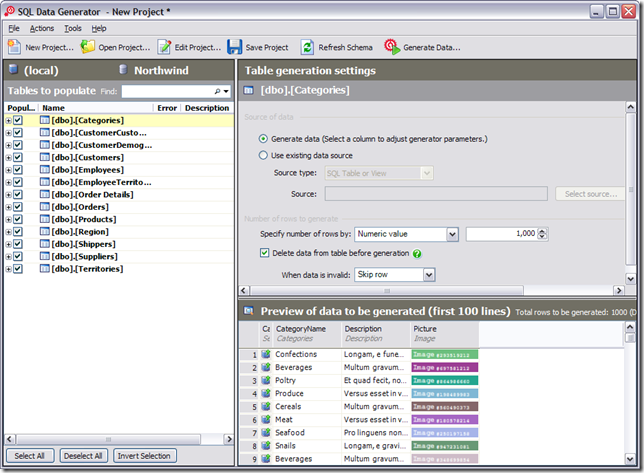644x473 pixels.
Task: Click the New Project toolbar icon
Action: [x=14, y=47]
